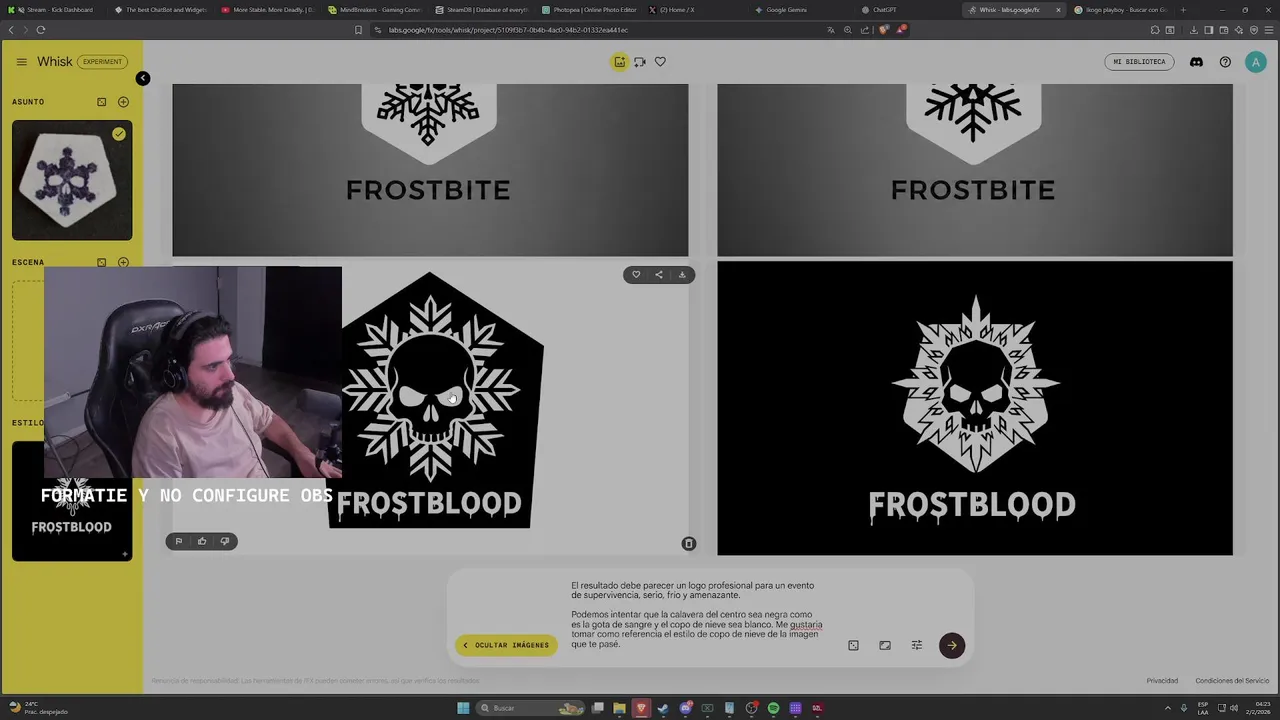Click OCULTAR IMÁGENES button
This screenshot has height=720, width=1280.
click(506, 645)
